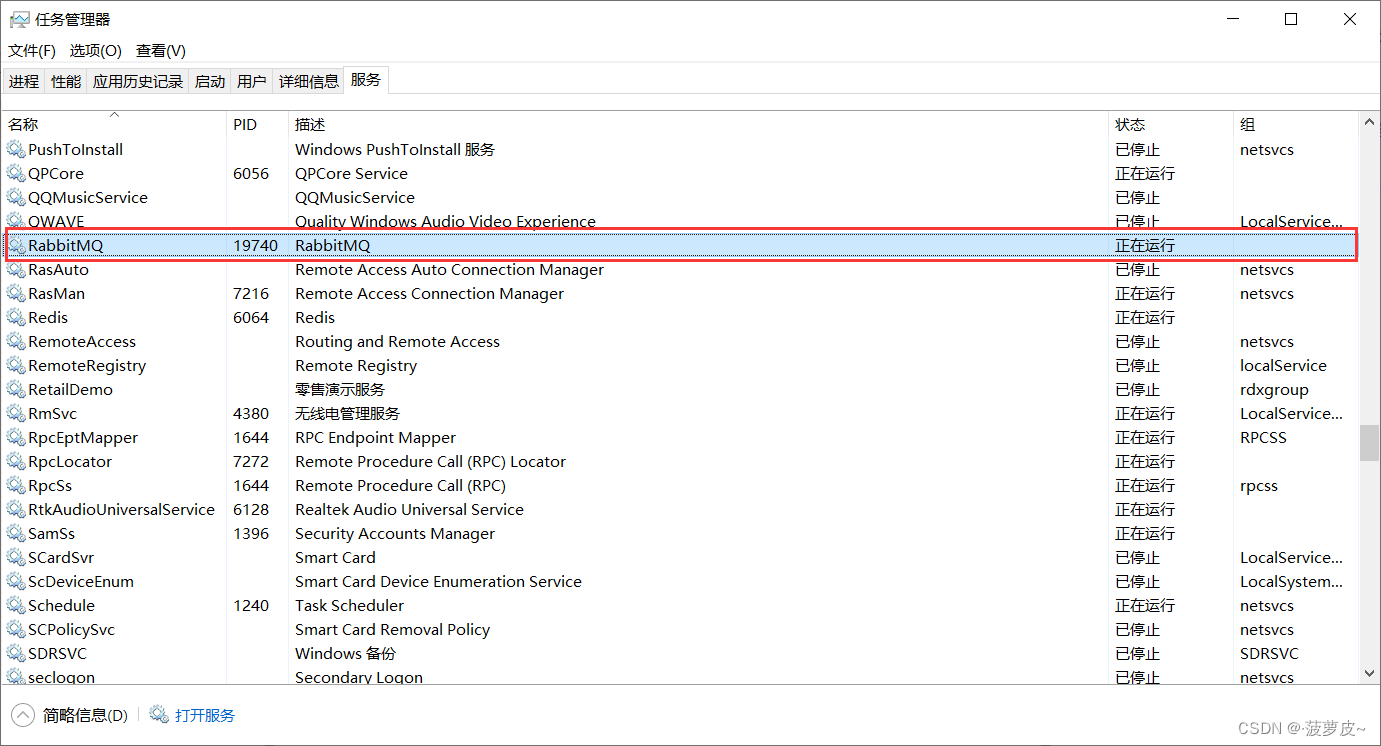1381x746 pixels.
Task: Select the 'Windows 备份' description
Action: pyautogui.click(x=345, y=654)
